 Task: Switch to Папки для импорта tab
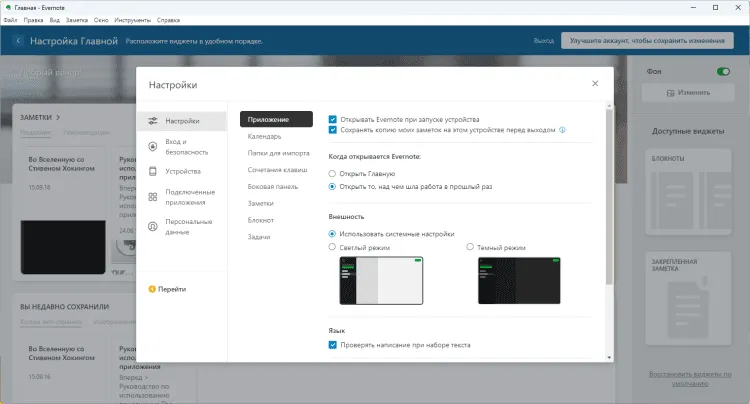point(278,153)
